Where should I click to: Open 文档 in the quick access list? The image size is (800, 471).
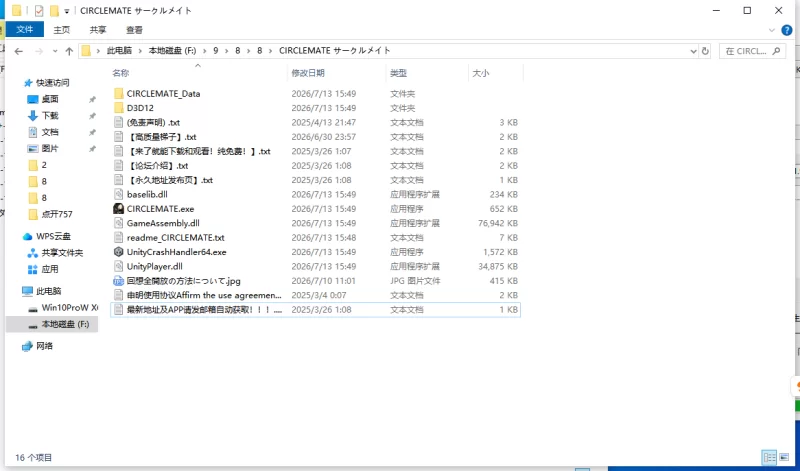click(x=50, y=132)
